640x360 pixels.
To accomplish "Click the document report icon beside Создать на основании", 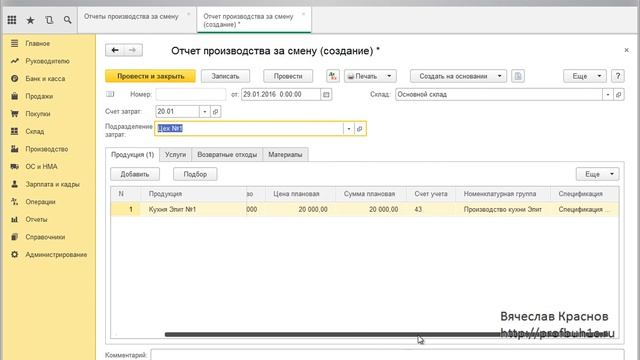I will click(518, 76).
